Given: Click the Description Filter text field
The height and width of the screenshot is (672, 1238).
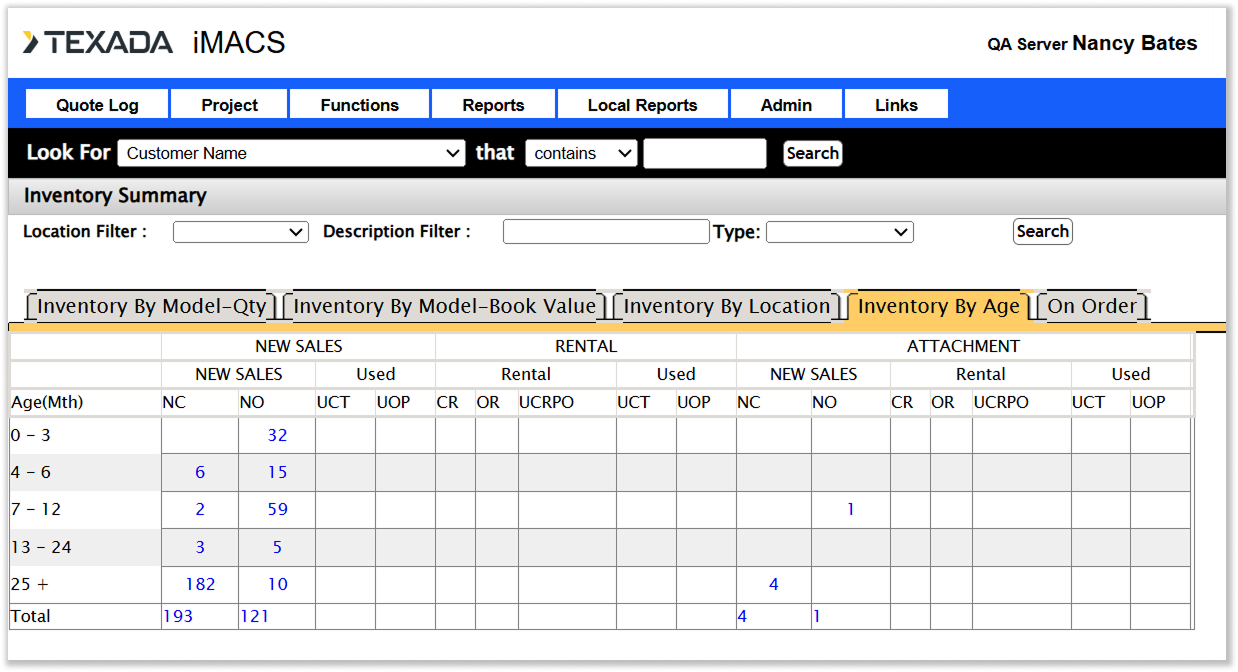Looking at the screenshot, I should click(x=605, y=232).
